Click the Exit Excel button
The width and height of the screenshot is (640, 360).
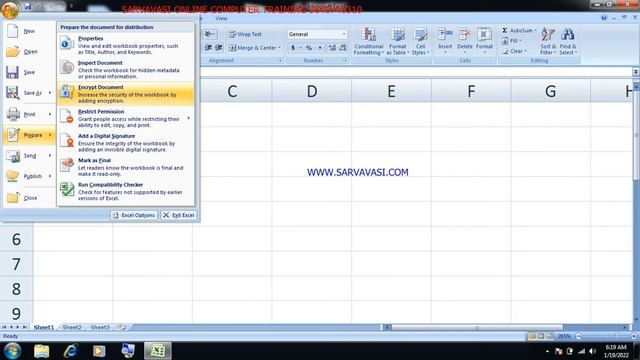point(179,215)
